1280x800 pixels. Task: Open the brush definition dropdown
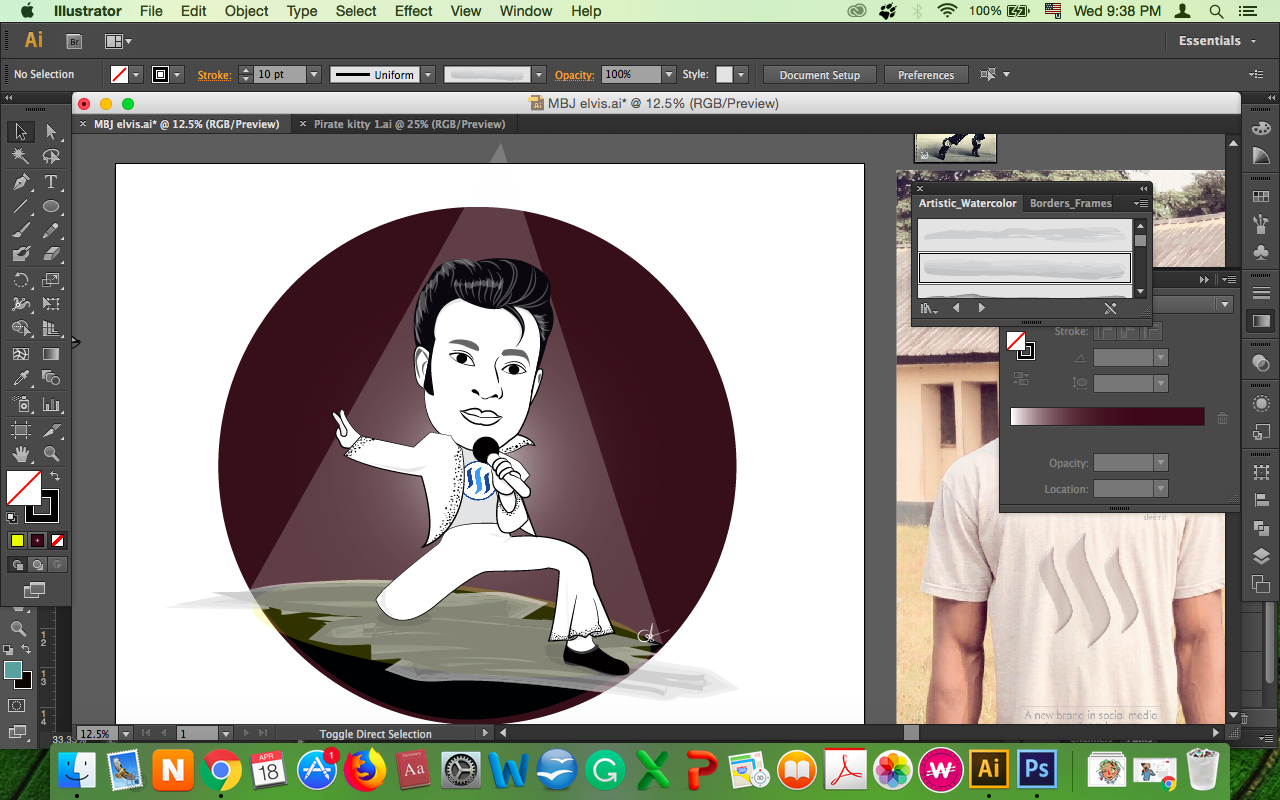coord(539,75)
